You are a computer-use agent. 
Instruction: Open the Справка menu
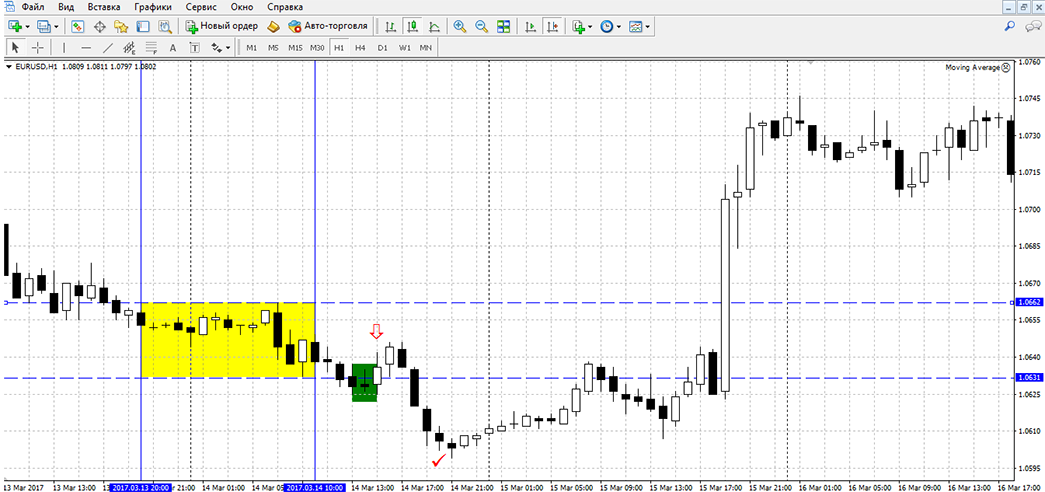tap(285, 7)
